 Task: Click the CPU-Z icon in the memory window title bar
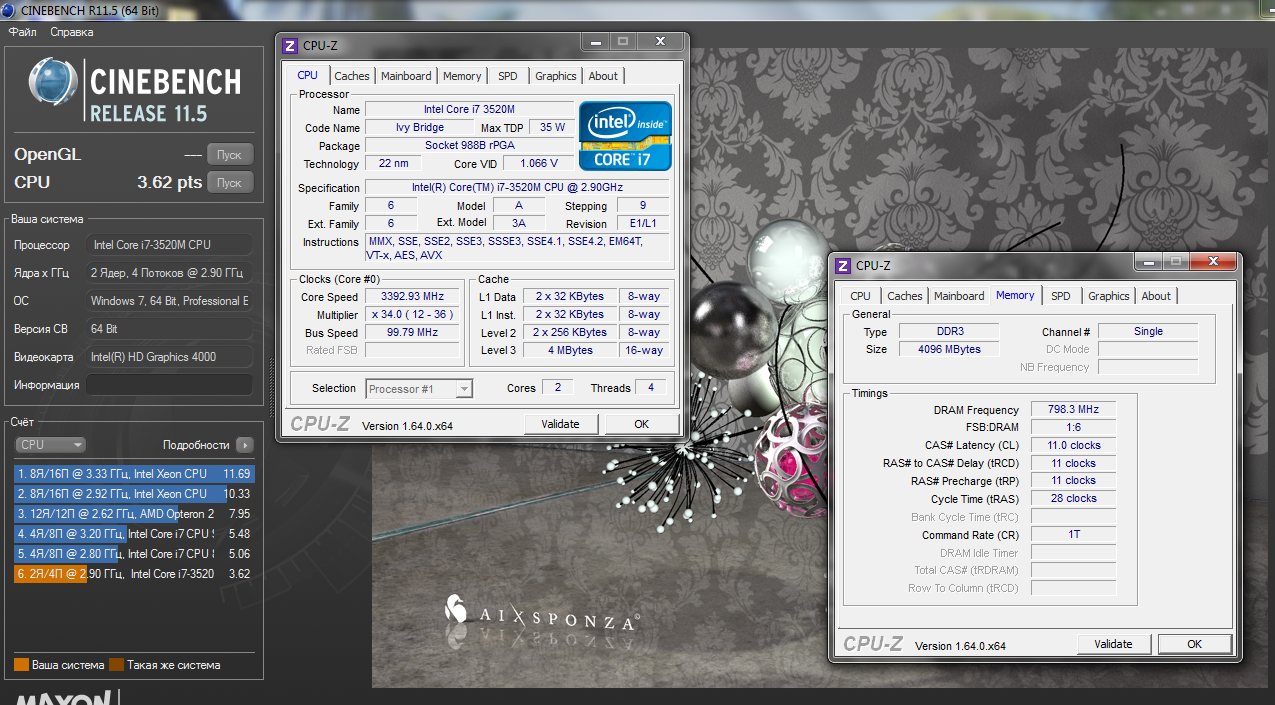pyautogui.click(x=843, y=265)
